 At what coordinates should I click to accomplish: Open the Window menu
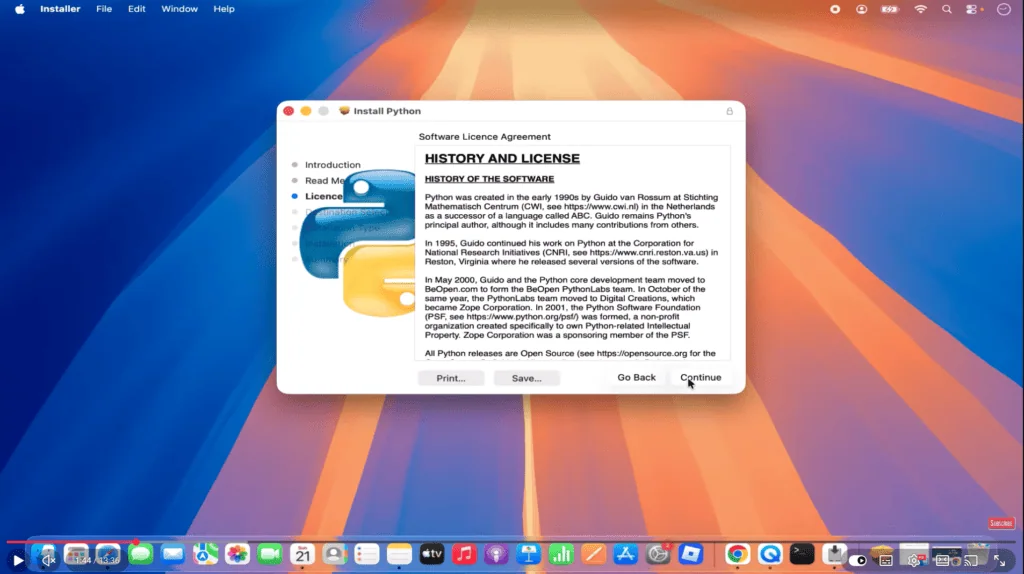coord(180,9)
